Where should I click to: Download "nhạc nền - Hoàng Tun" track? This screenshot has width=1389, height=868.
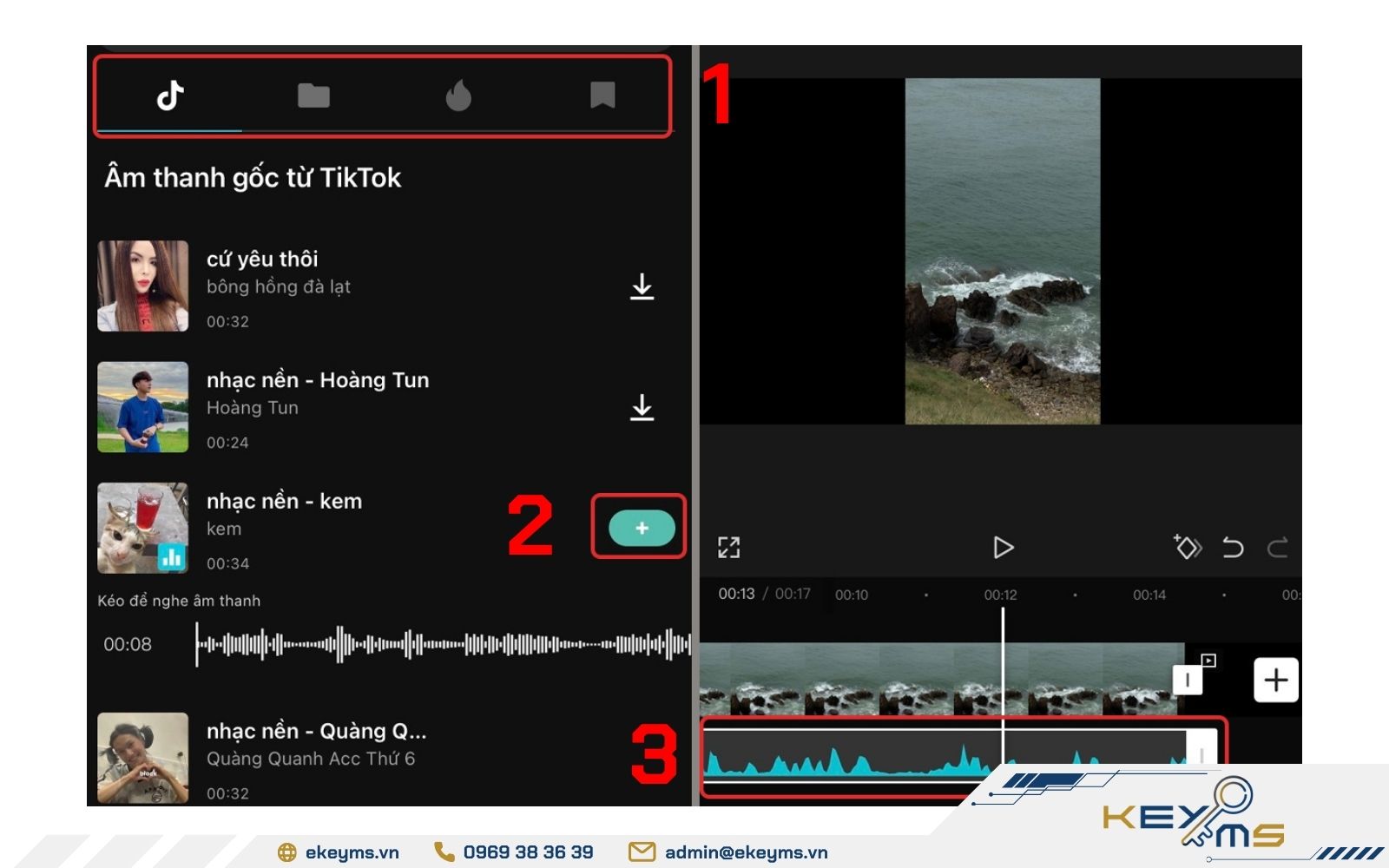pyautogui.click(x=642, y=407)
